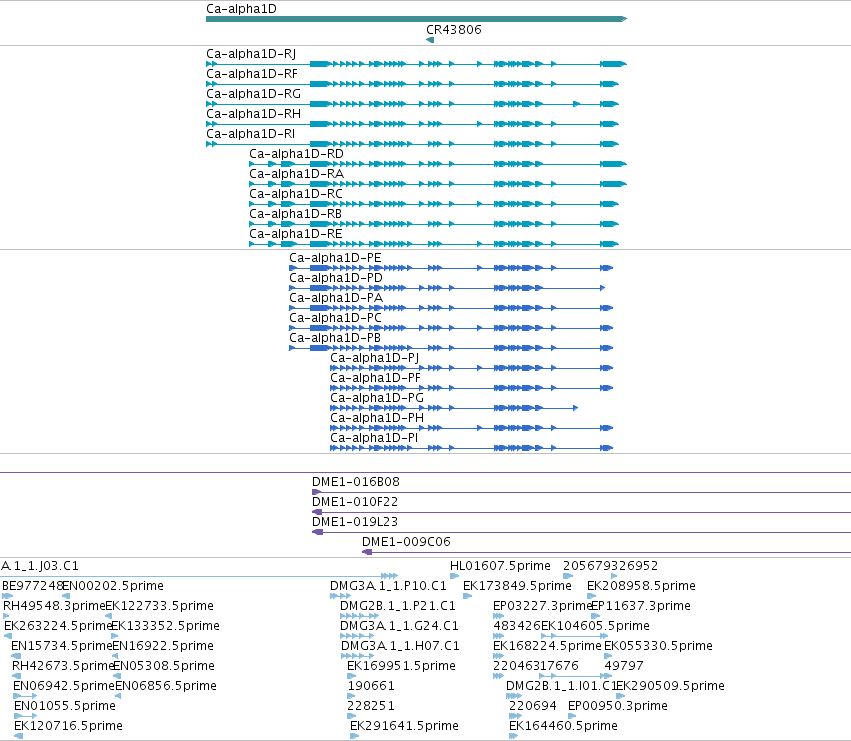Select the Ca-alpha1D-PE protein label

tap(335, 258)
